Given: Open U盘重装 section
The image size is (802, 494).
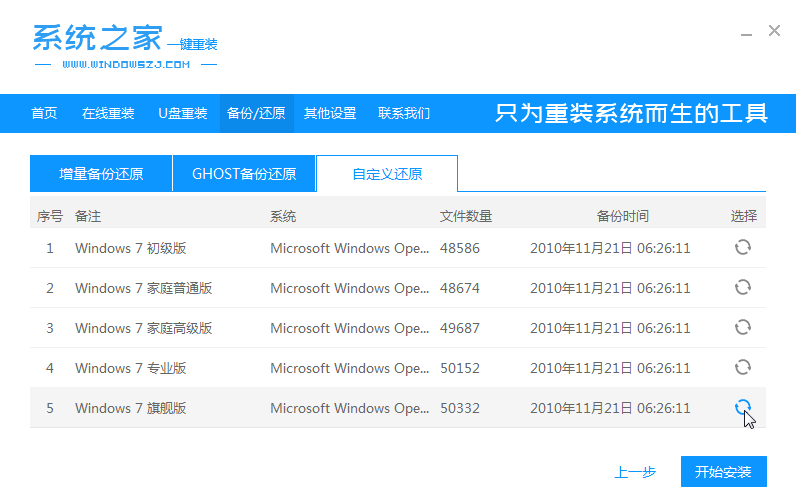Looking at the screenshot, I should (182, 113).
